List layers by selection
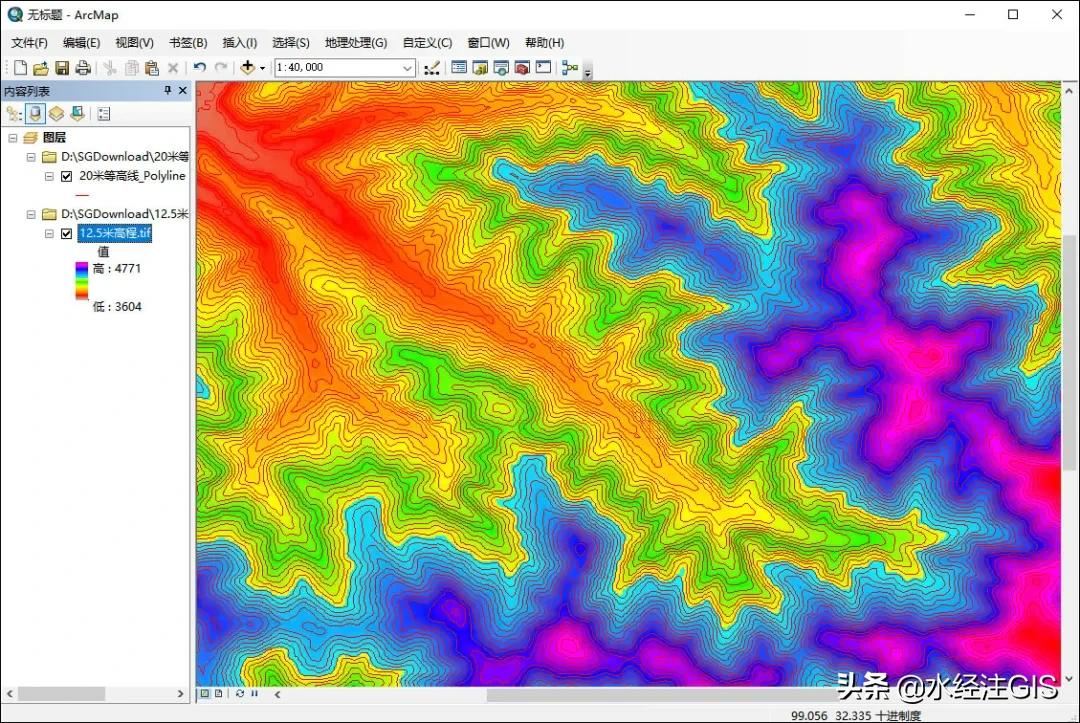 tap(77, 114)
